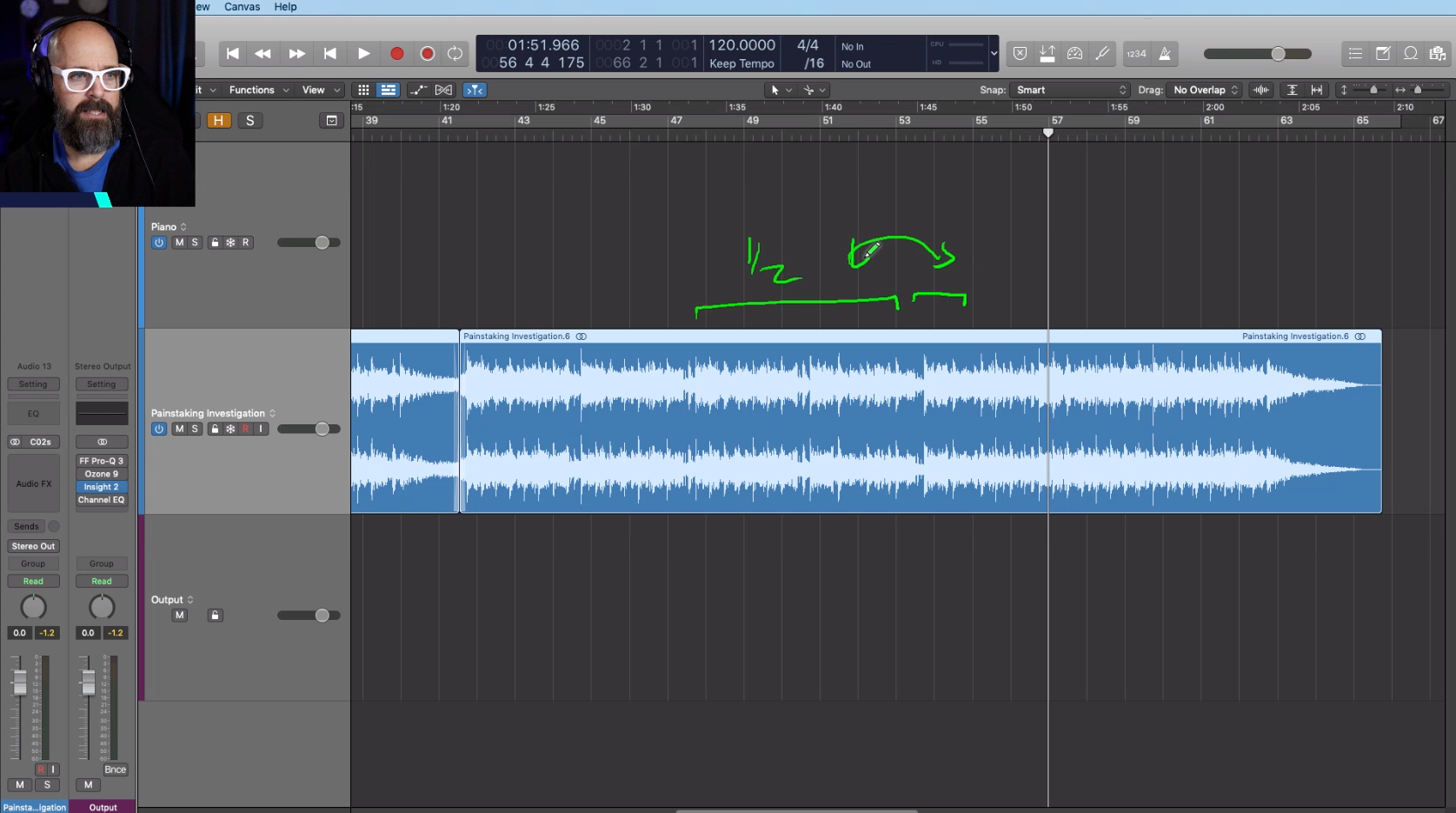The image size is (1456, 813).
Task: Click the list view icon
Action: click(388, 90)
